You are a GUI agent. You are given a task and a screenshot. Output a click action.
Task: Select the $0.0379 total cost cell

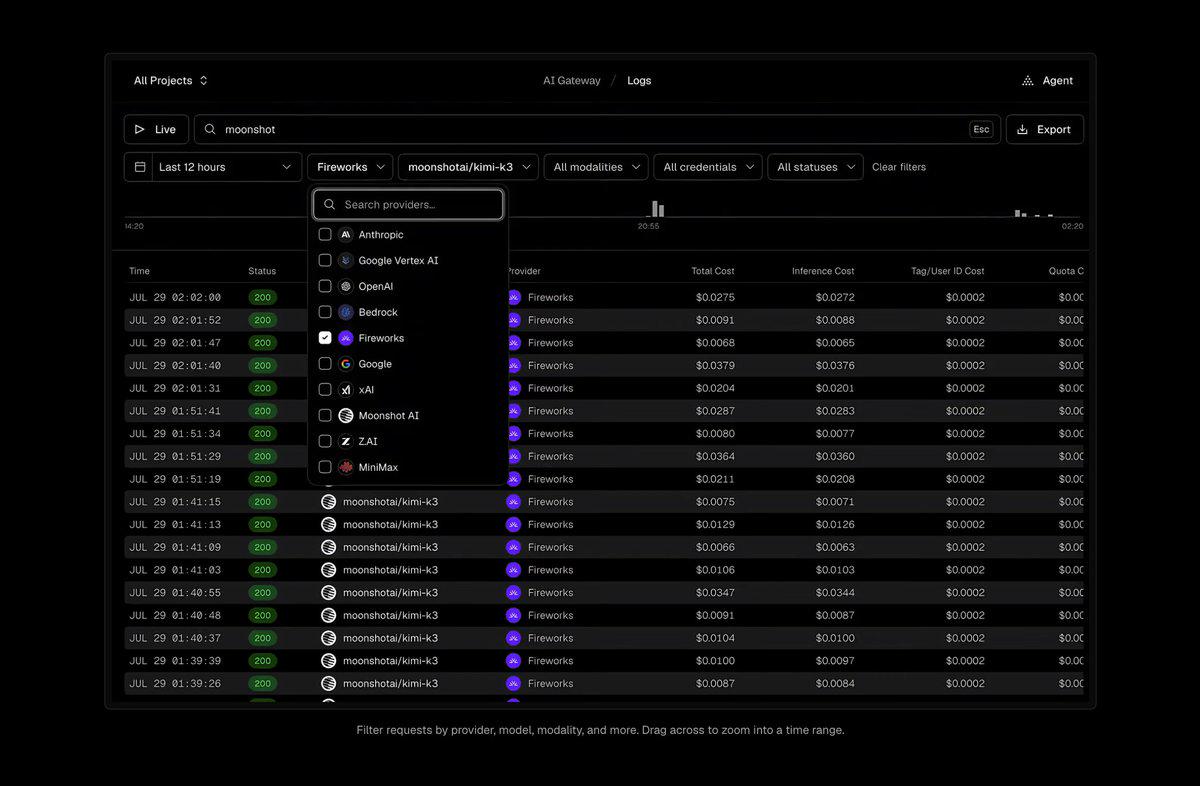pos(714,365)
